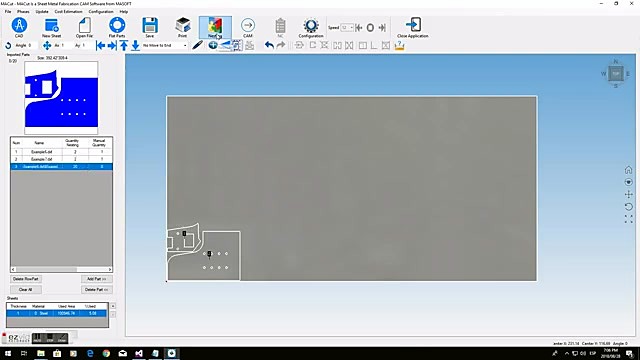Viewport: 640px width, 360px height.
Task: Click the parts list horizontal scrollbar
Action: [x=61, y=269]
